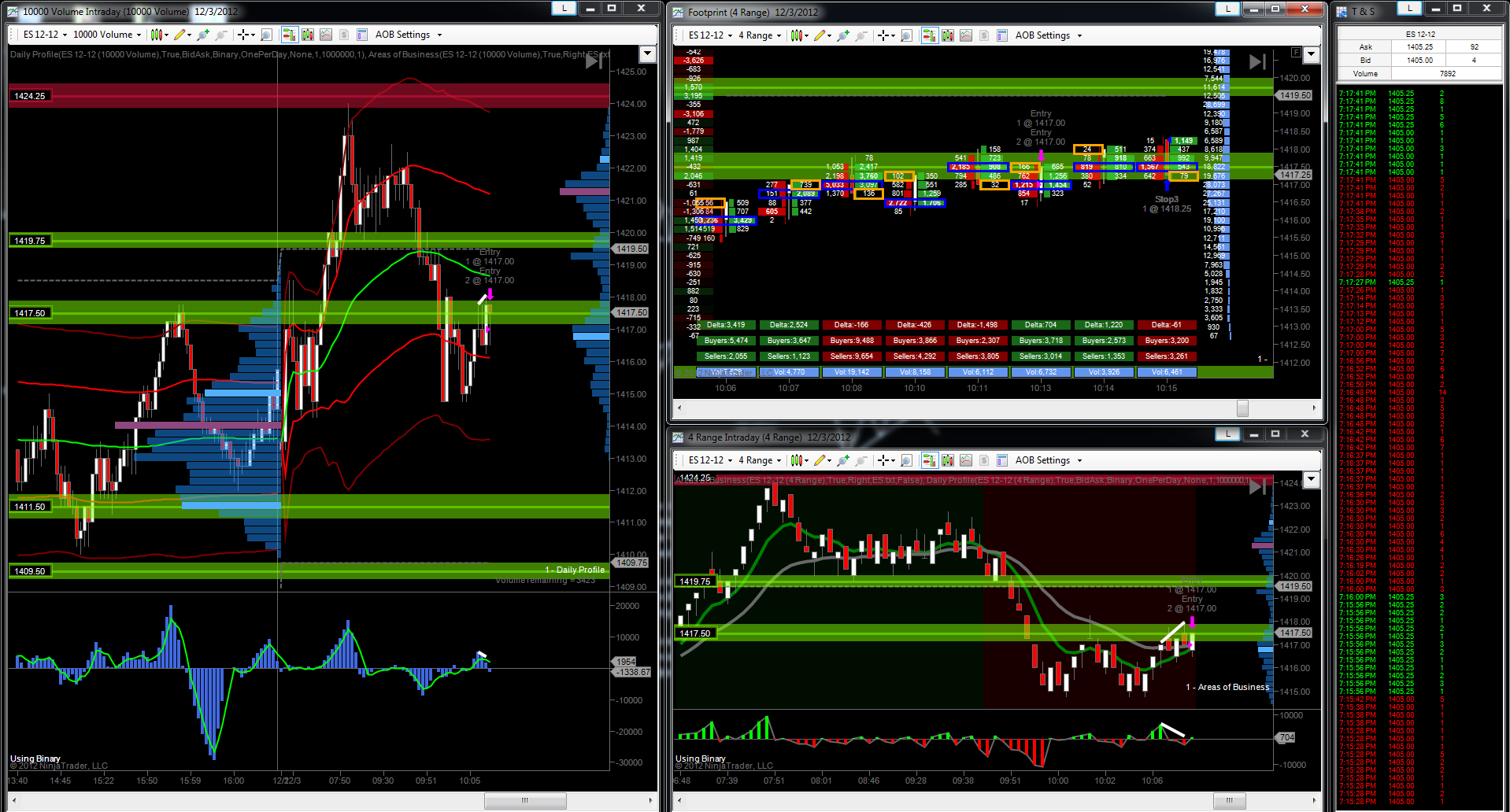Click the Ask price 1405.25 in T & S

pos(1419,46)
